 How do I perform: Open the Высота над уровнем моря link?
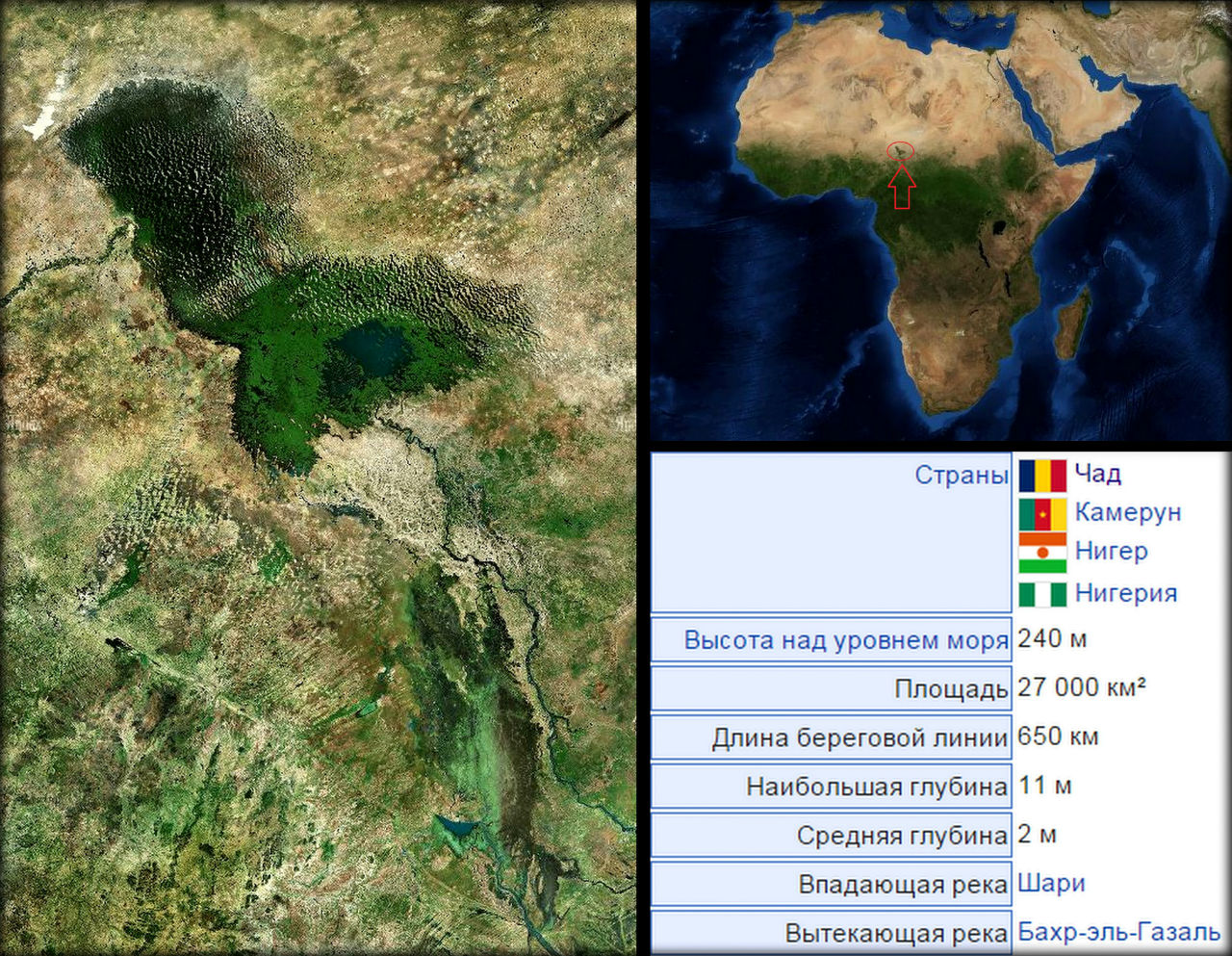(x=846, y=640)
